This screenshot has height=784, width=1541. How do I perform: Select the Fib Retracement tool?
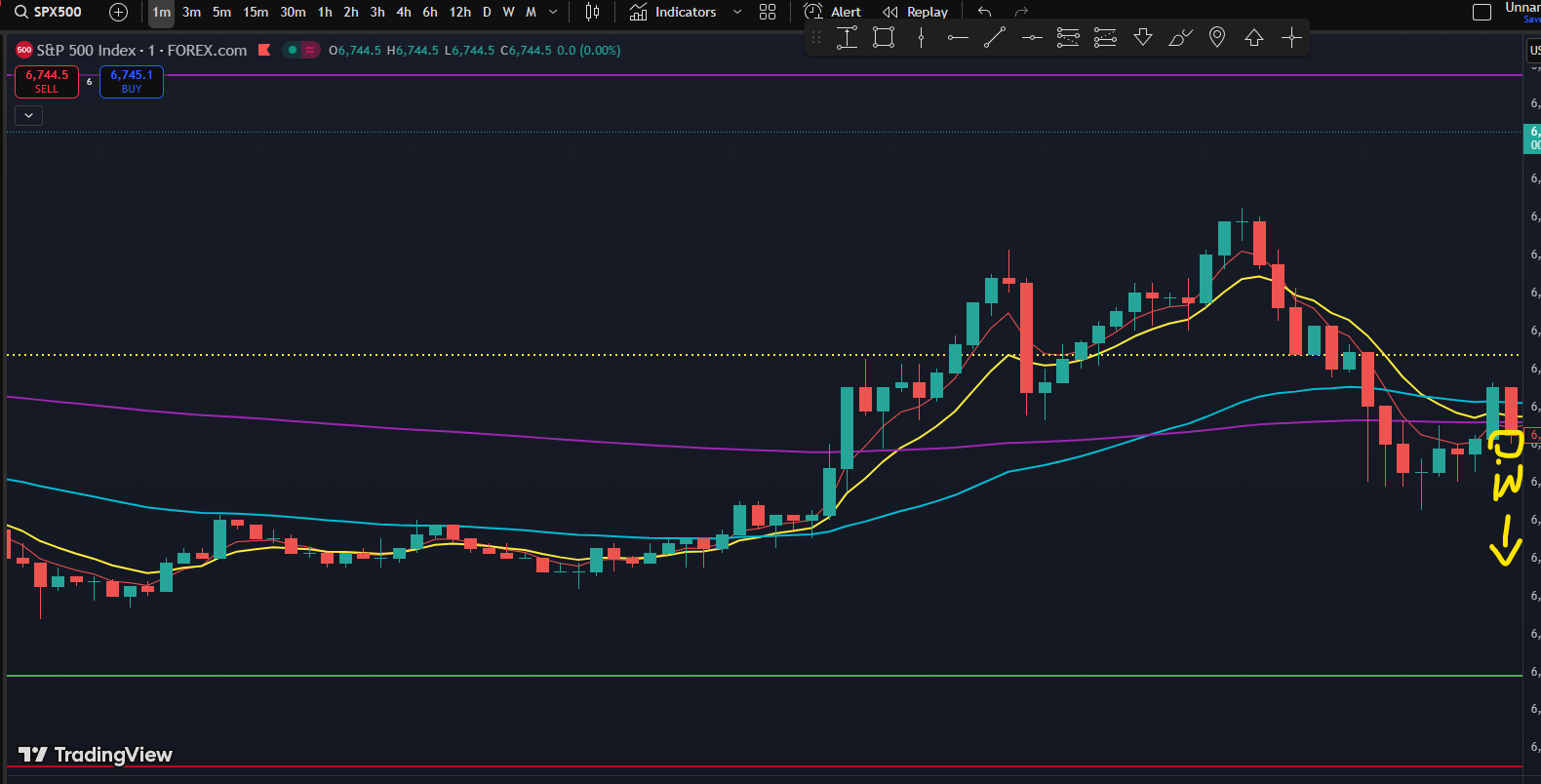(1069, 38)
